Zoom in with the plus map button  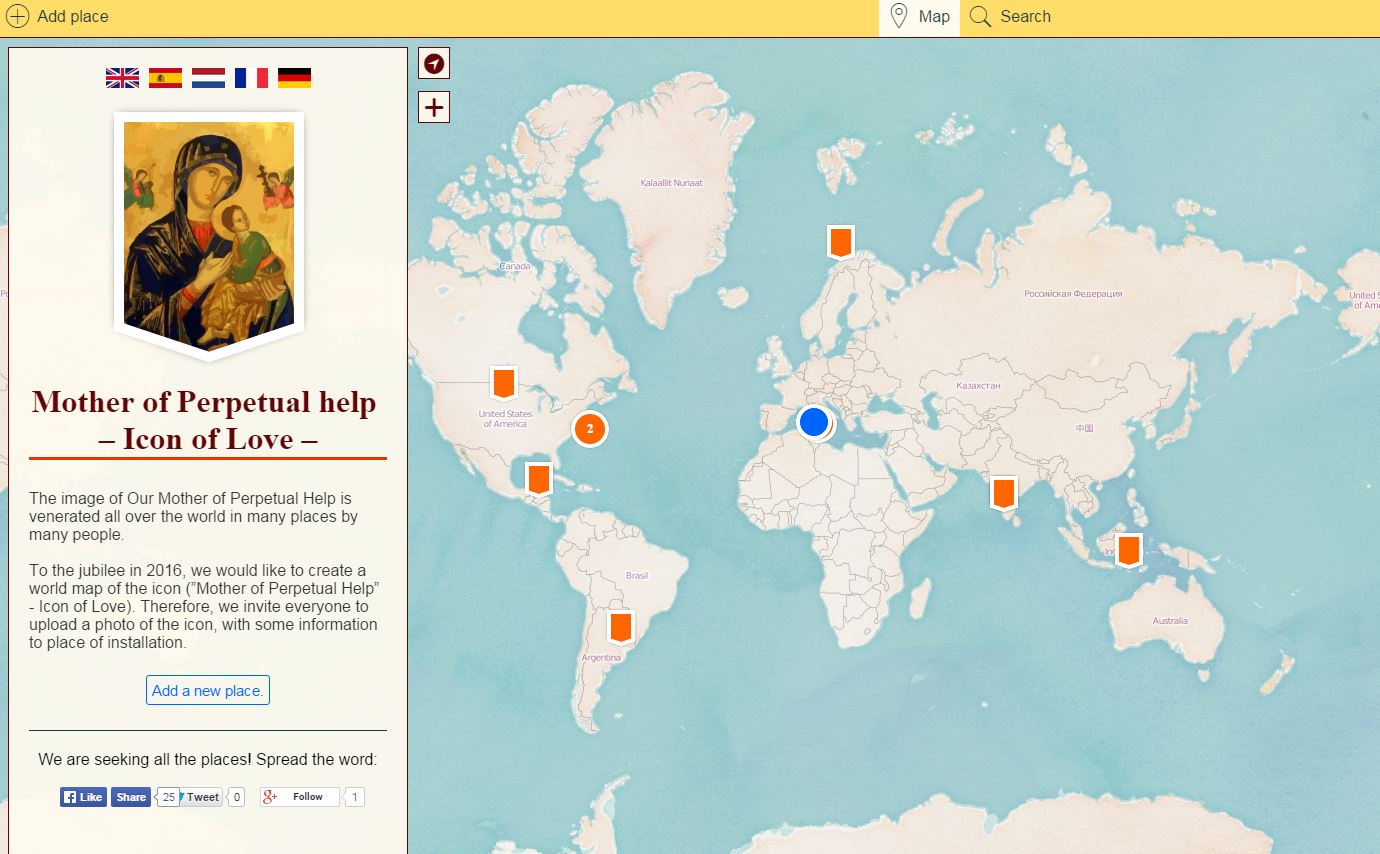coord(434,107)
